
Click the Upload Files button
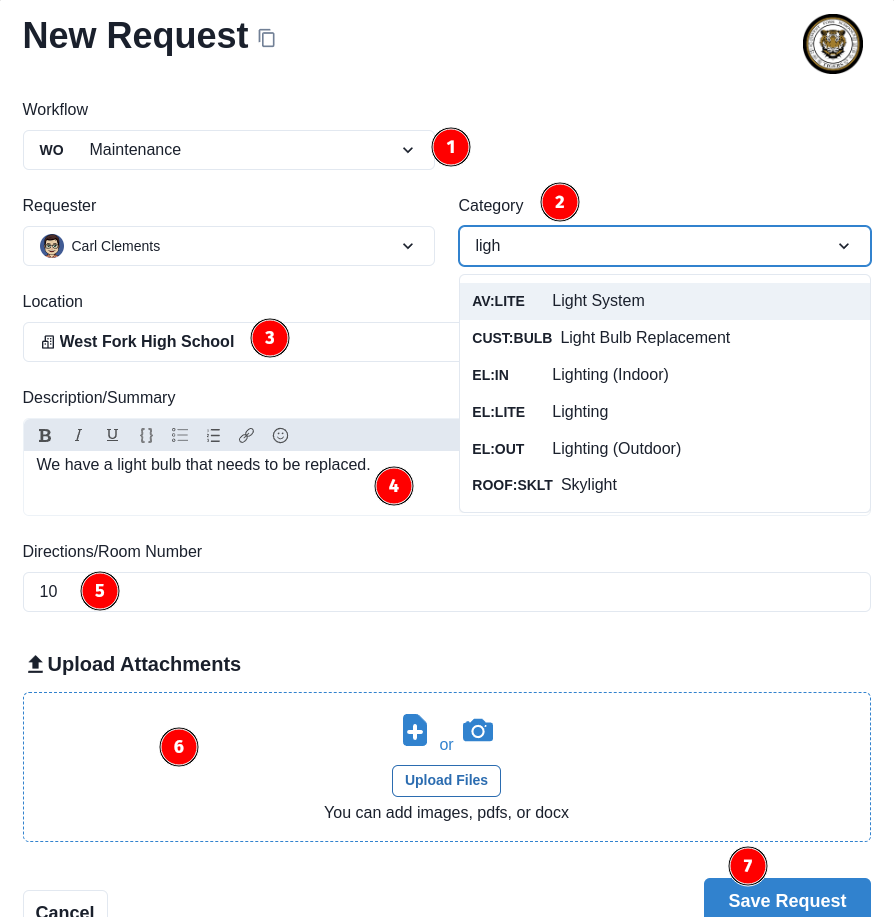[x=446, y=781]
